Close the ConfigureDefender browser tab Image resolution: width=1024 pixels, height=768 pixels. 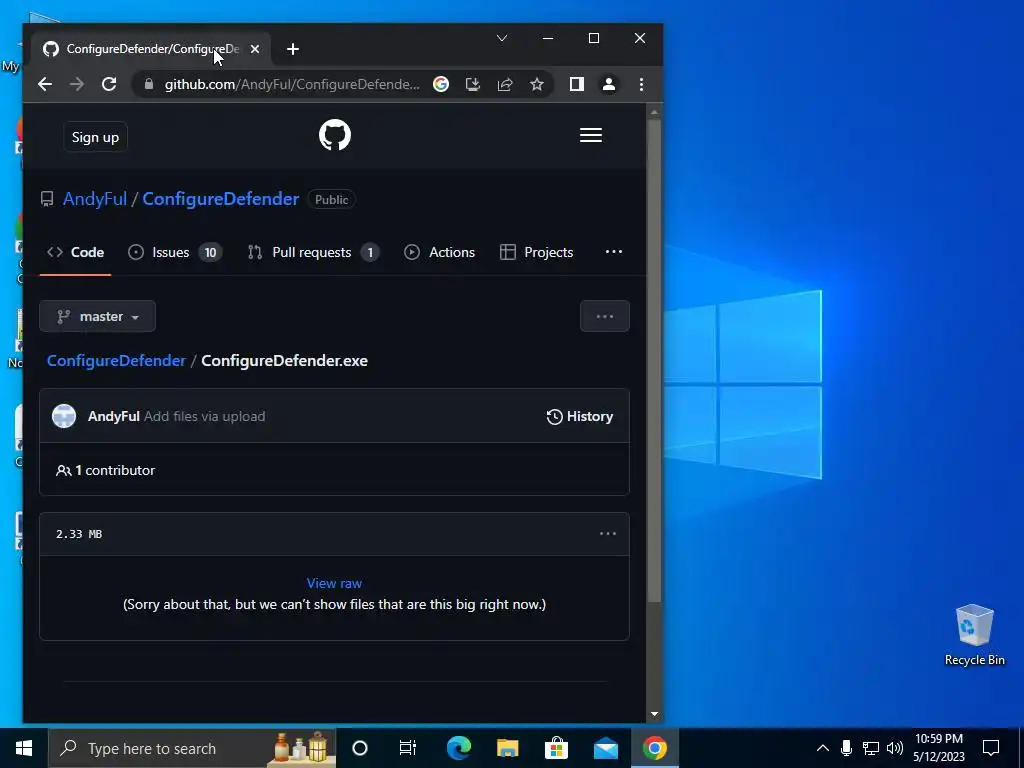tap(255, 49)
